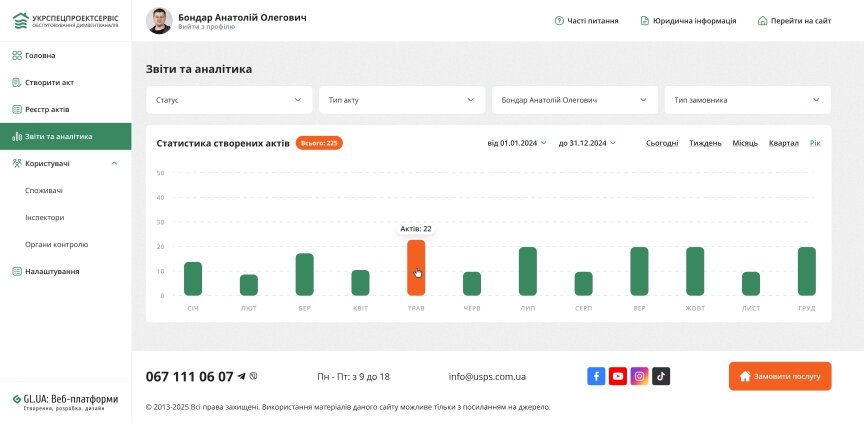
Task: Click the Звіти та аналітика chart icon
Action: (x=17, y=137)
